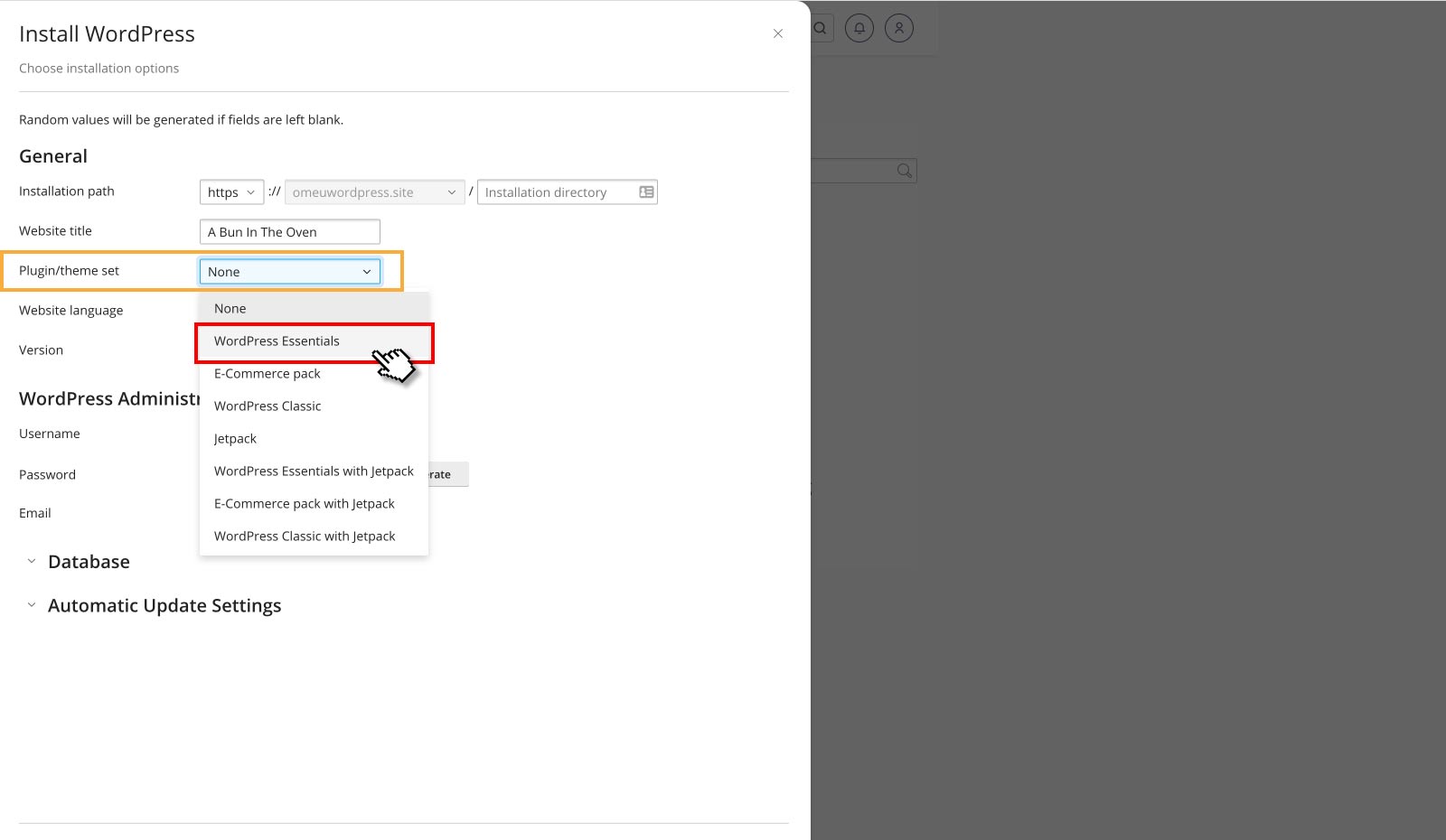Image resolution: width=1446 pixels, height=840 pixels.
Task: Open the search panel with the magnifier icon
Action: click(x=819, y=28)
